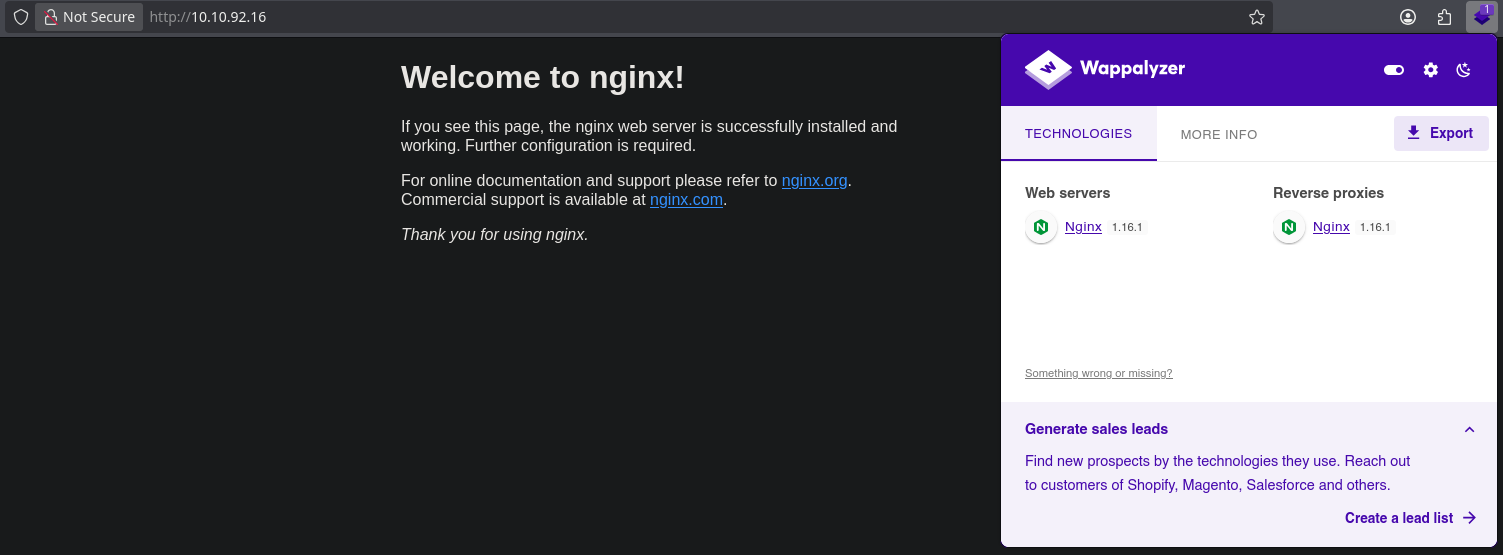Click the Export button

(1440, 133)
